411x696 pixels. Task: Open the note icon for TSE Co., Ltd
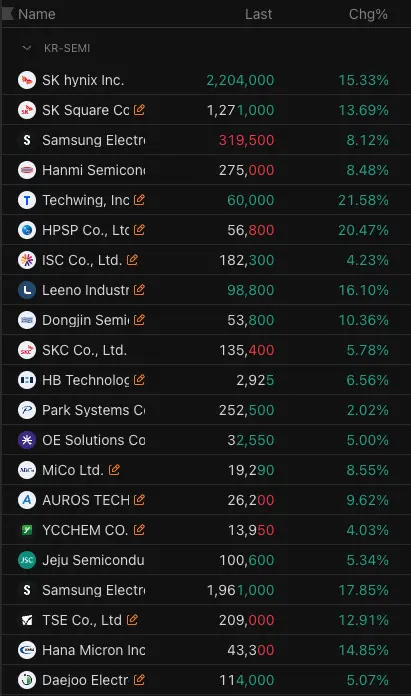[x=132, y=619]
